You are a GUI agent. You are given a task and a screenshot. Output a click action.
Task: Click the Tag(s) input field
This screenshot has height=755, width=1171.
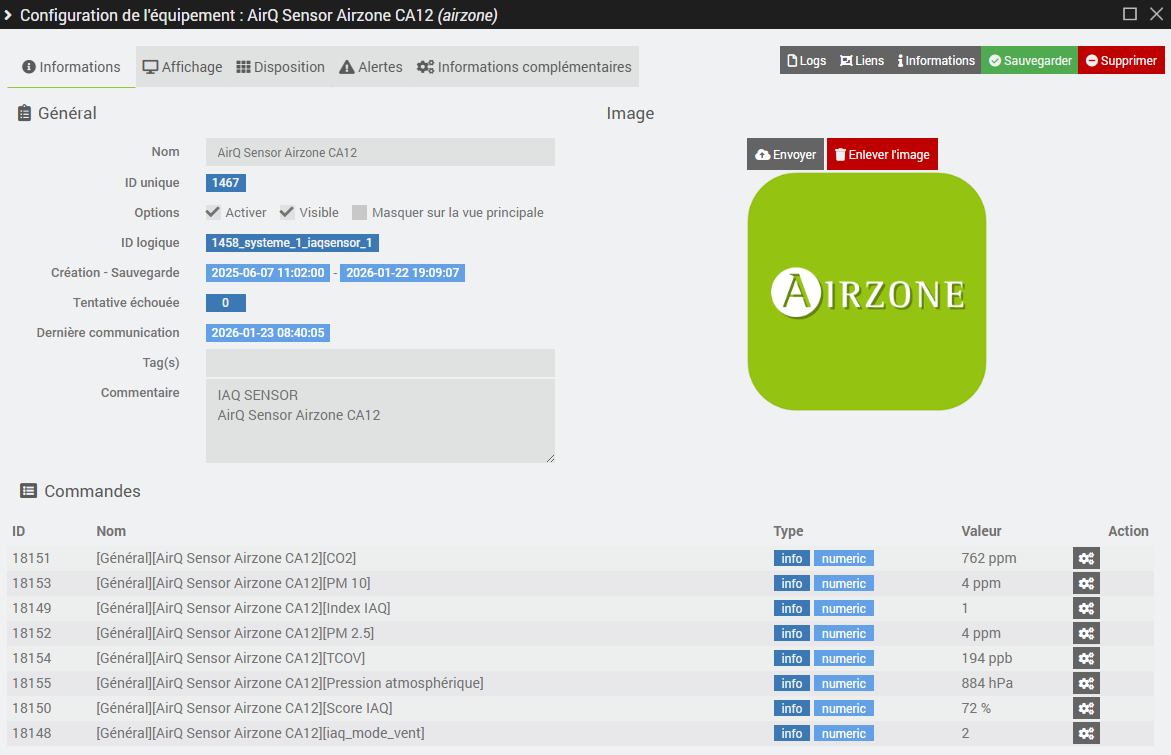point(380,363)
